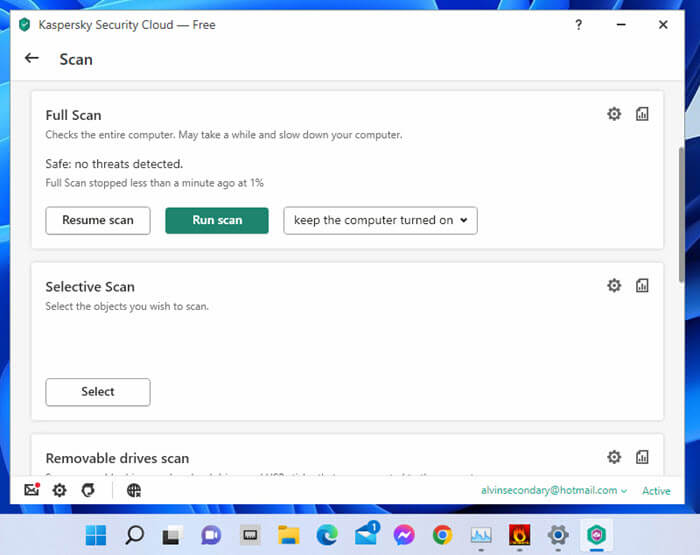Viewport: 700px width, 555px height.
Task: Open the help question mark
Action: click(579, 25)
